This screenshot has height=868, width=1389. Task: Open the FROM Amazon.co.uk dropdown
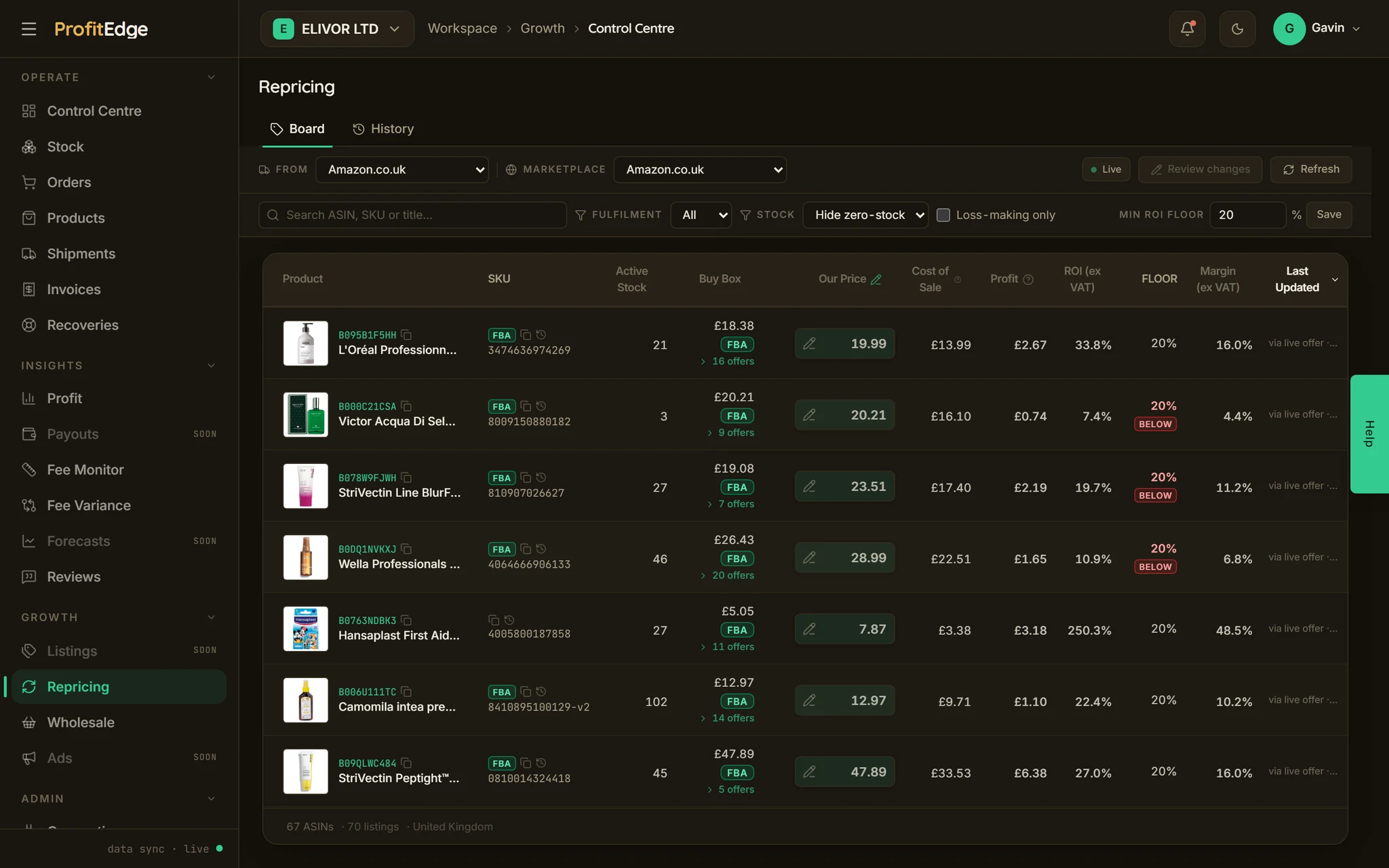[402, 170]
